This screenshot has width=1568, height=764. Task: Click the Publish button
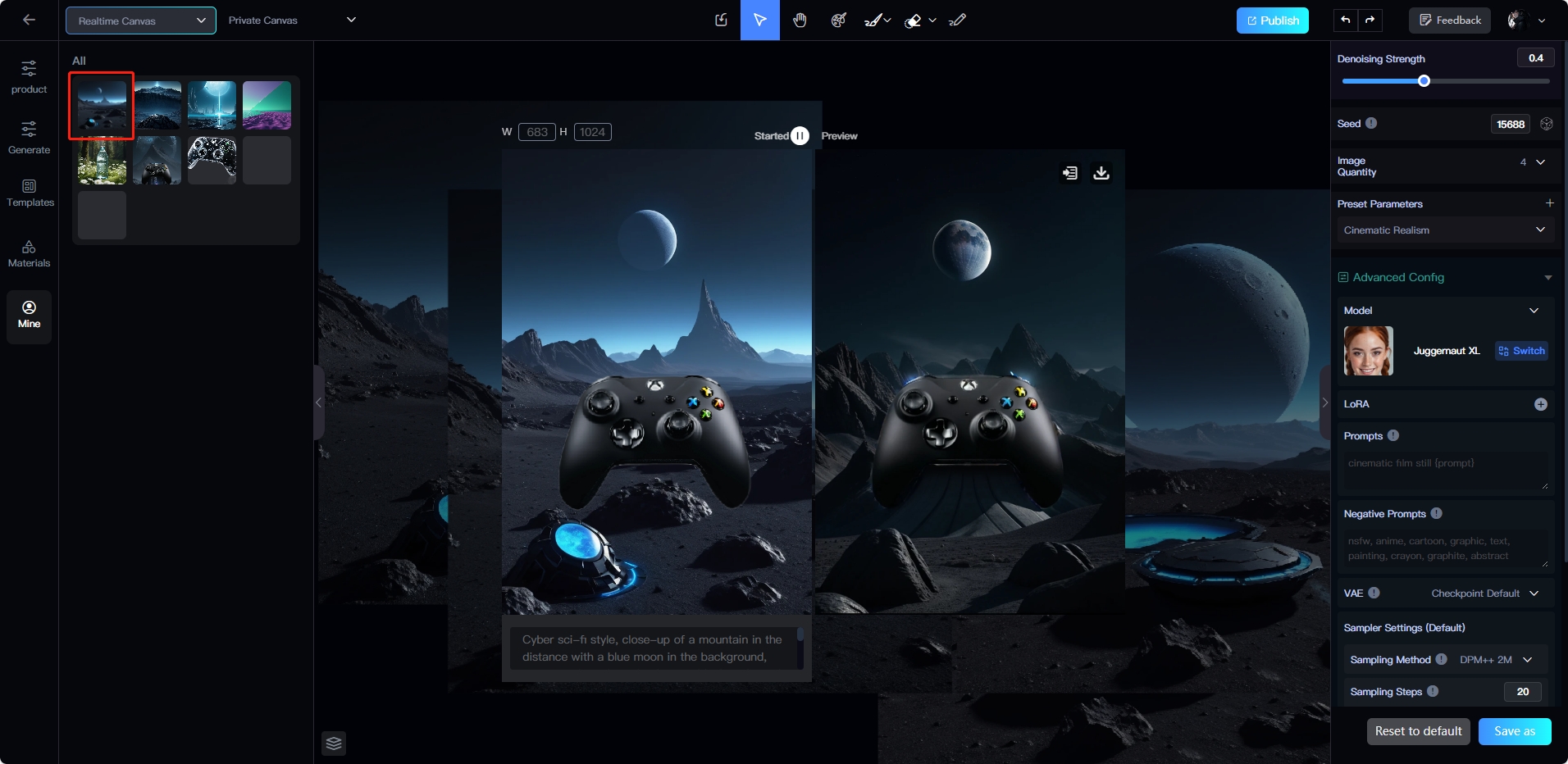[x=1272, y=20]
